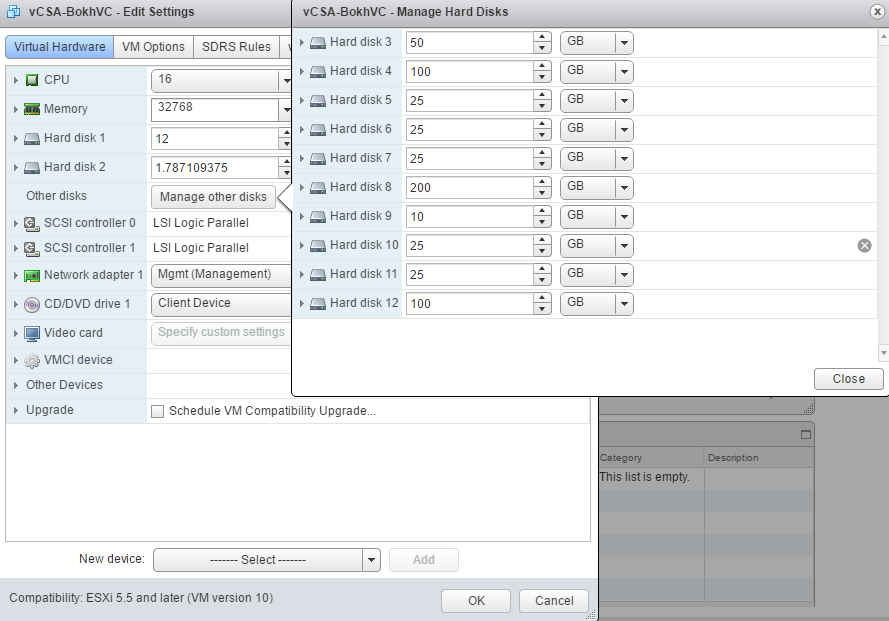
Task: Open the SDRS Rules tab
Action: (x=236, y=47)
